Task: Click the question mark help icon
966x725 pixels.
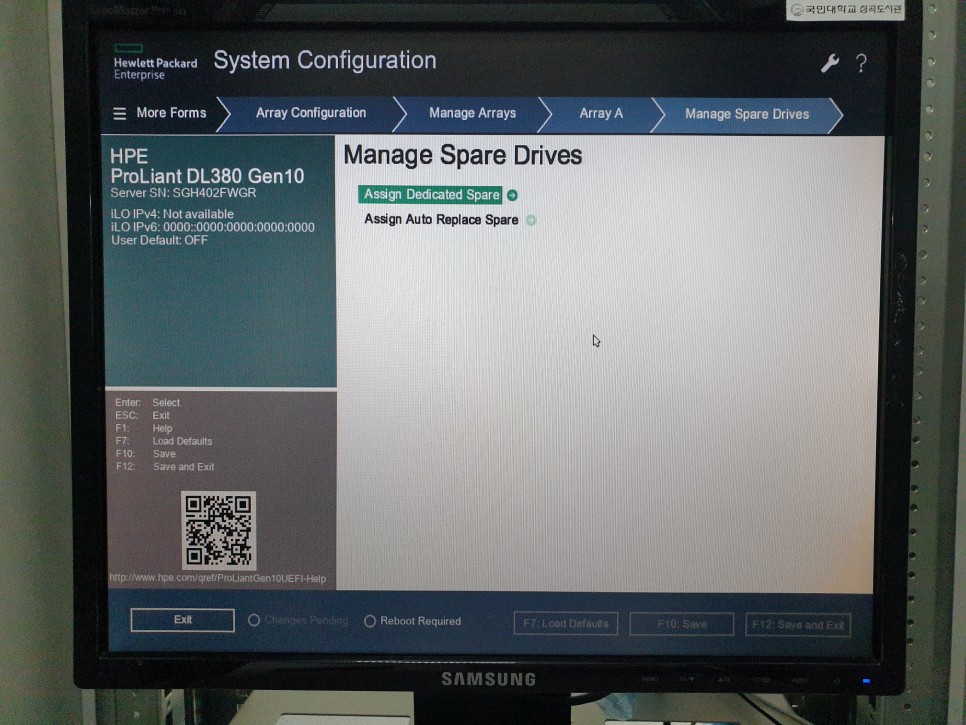Action: coord(861,63)
